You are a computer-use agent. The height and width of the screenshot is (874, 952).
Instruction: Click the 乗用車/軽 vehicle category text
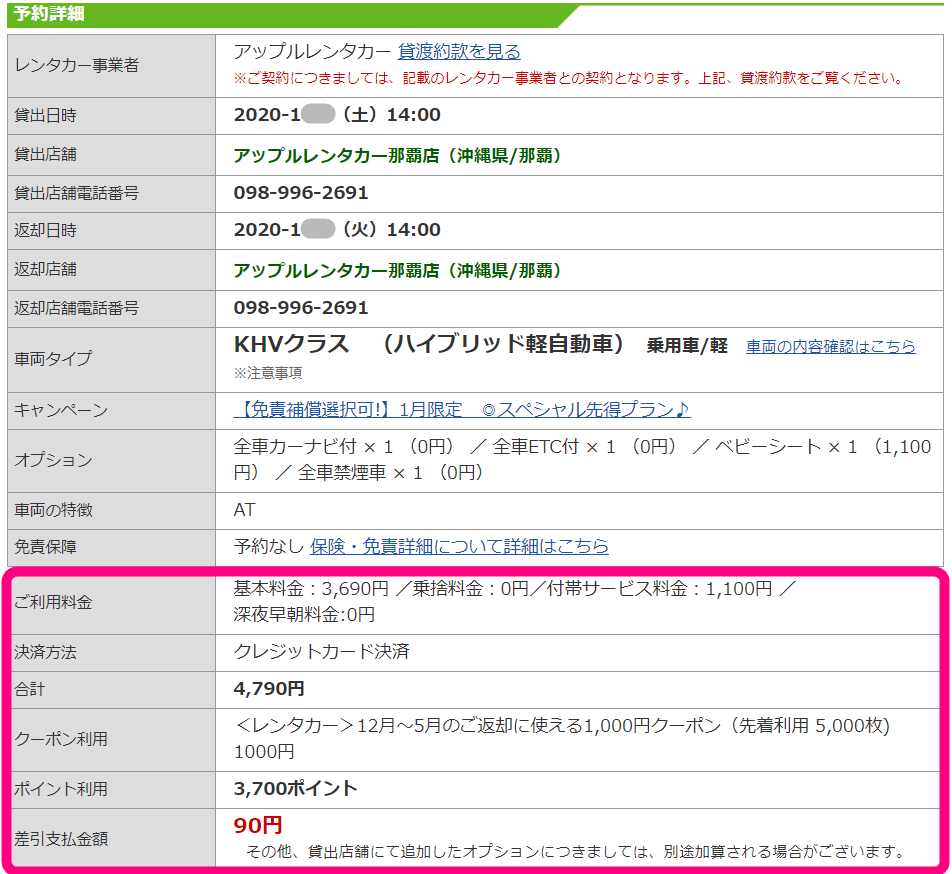pos(687,345)
